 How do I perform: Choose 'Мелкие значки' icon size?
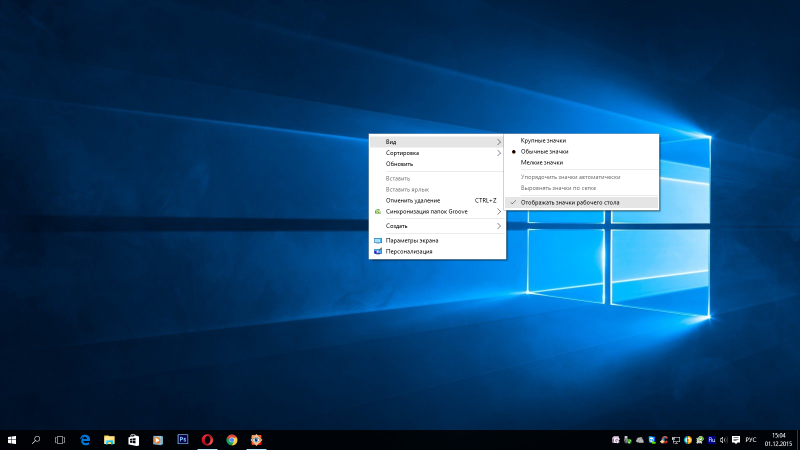tap(541, 162)
